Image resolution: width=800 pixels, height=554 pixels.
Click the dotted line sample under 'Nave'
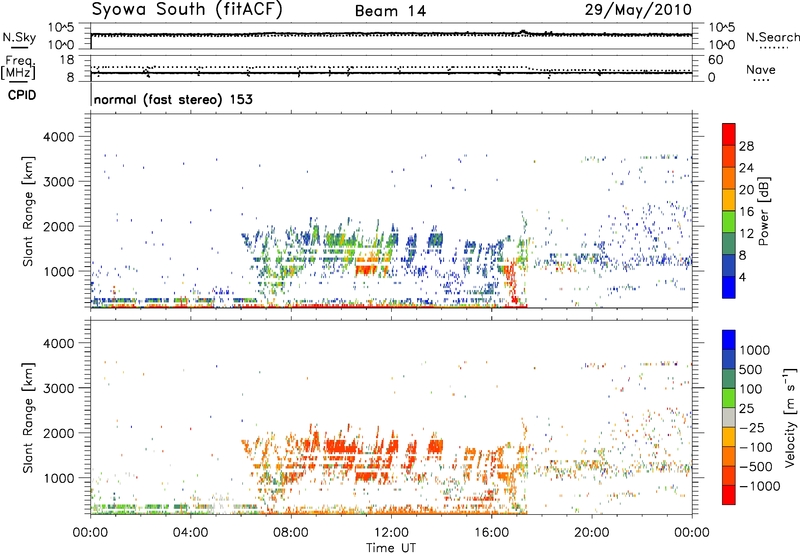coord(761,81)
